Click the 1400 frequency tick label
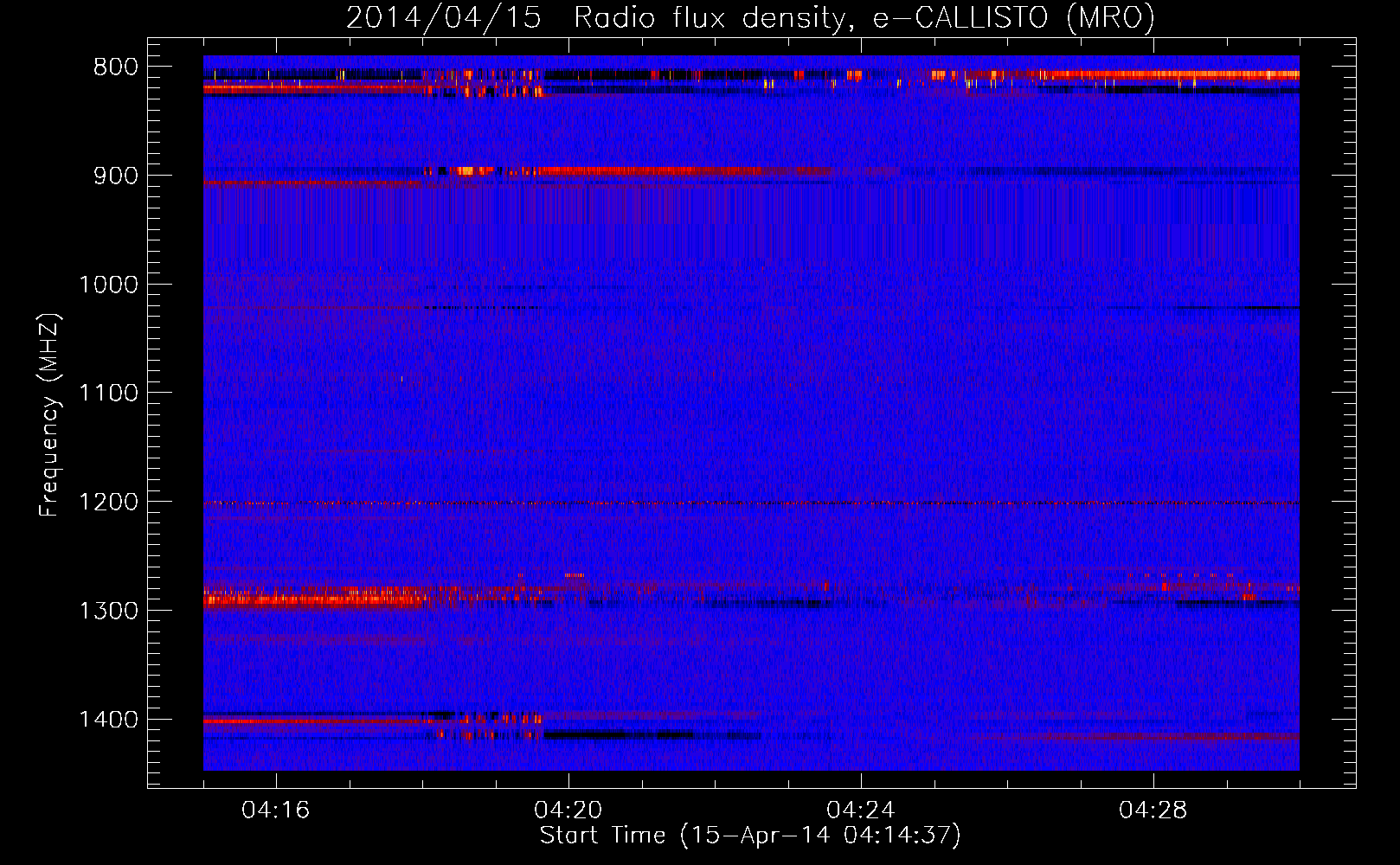Image resolution: width=1400 pixels, height=865 pixels. click(x=108, y=720)
